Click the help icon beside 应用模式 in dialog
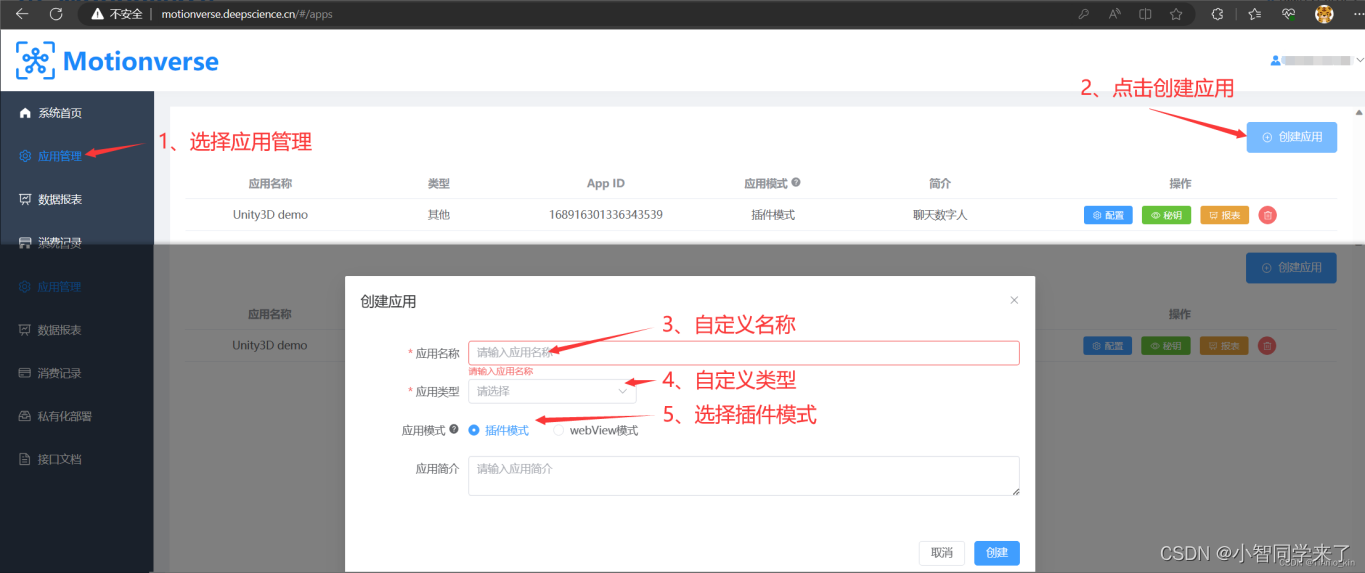Screen dimensions: 1365x573 point(454,430)
